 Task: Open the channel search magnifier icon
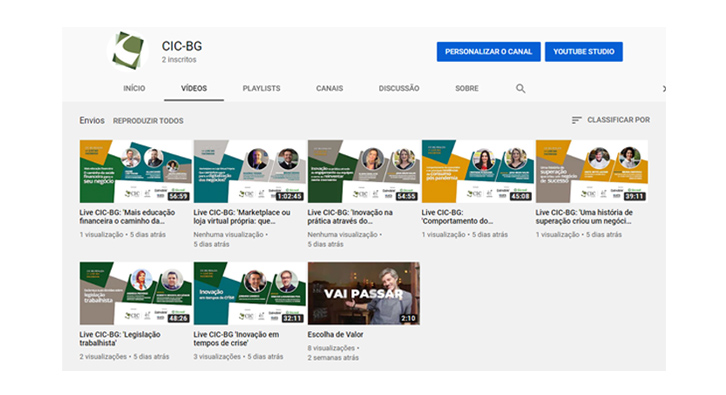(x=520, y=88)
